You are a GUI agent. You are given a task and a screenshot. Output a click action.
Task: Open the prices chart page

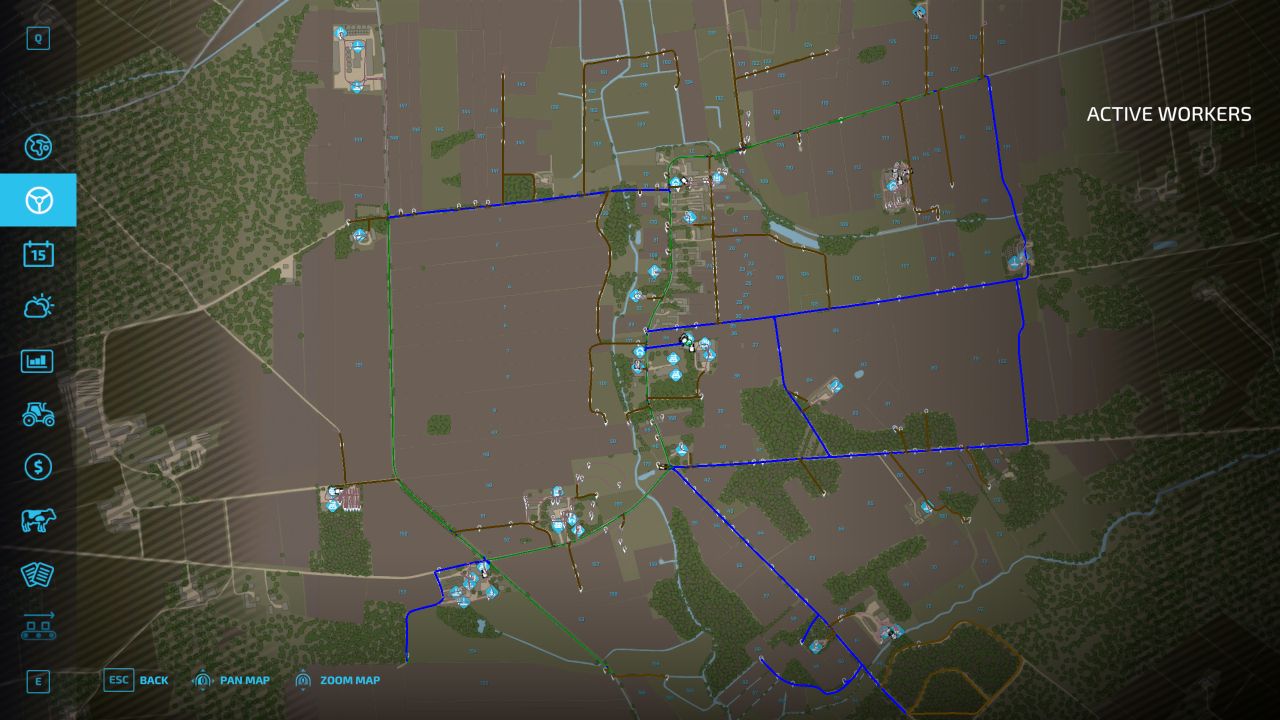click(x=38, y=360)
